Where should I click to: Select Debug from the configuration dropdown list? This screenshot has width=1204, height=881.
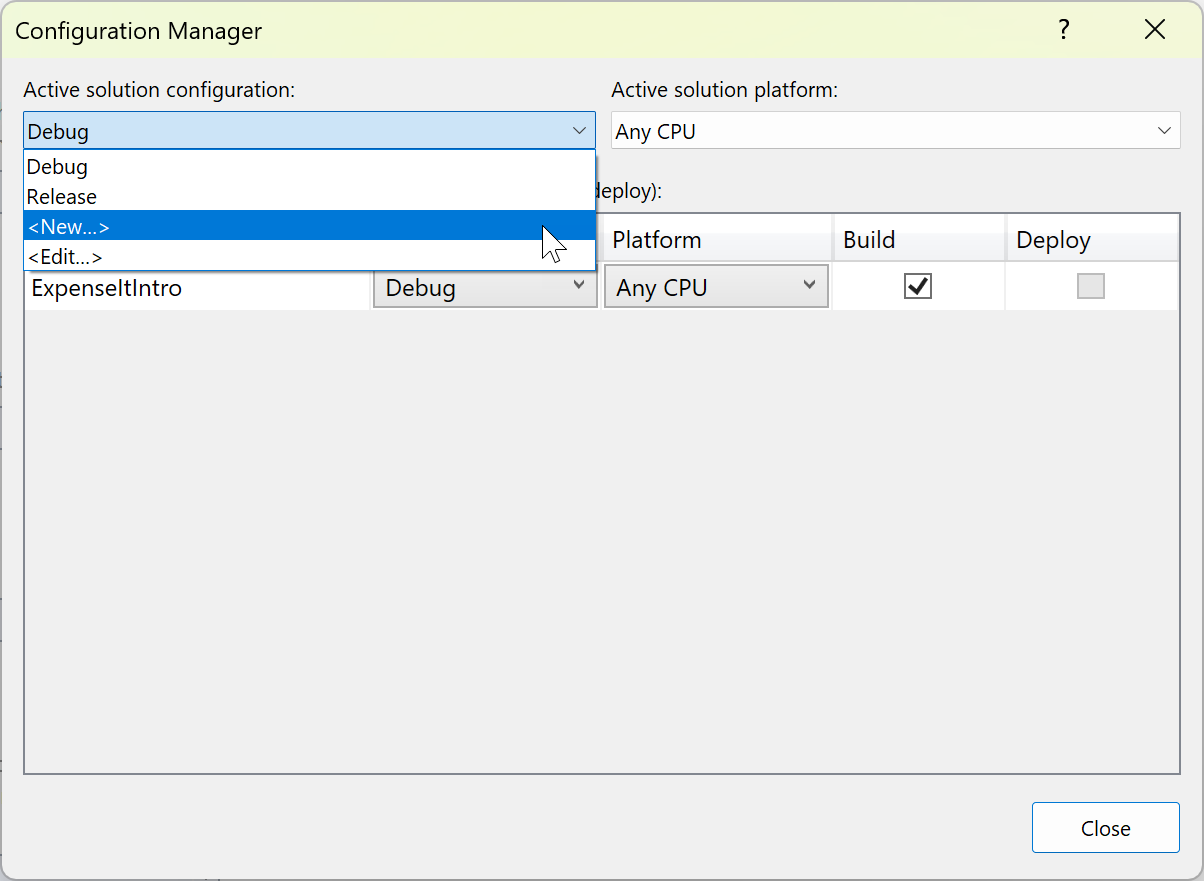57,166
